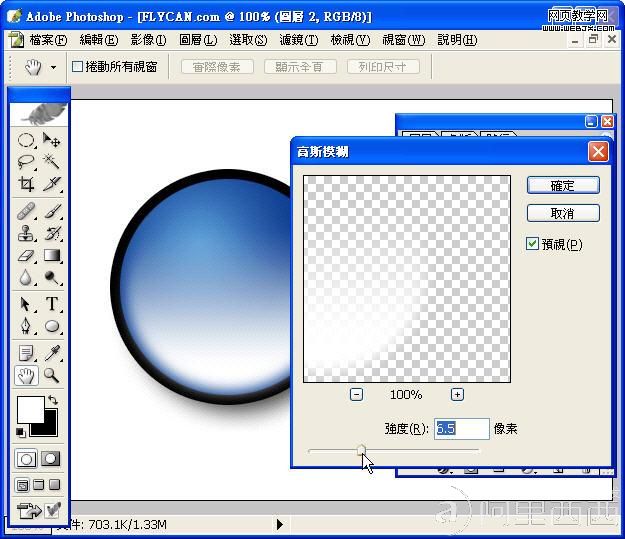The height and width of the screenshot is (539, 625).
Task: Open the 影像(I) menu
Action: click(x=148, y=40)
